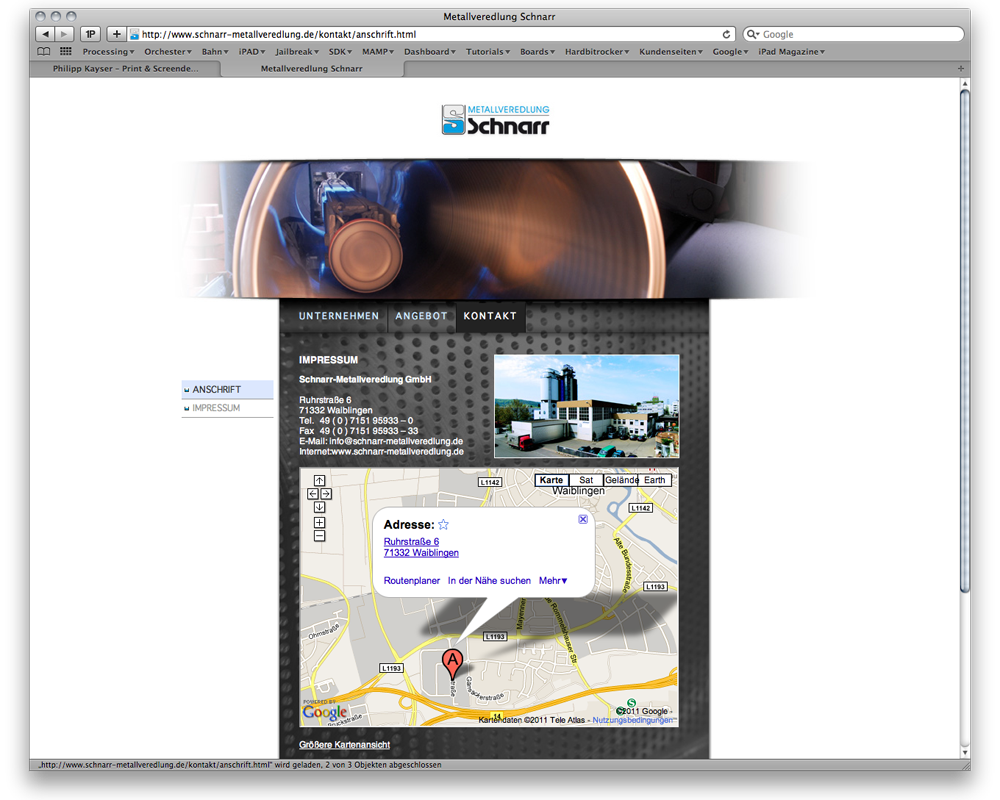1000x800 pixels.
Task: Click the vertical page scrollbar
Action: point(965,341)
